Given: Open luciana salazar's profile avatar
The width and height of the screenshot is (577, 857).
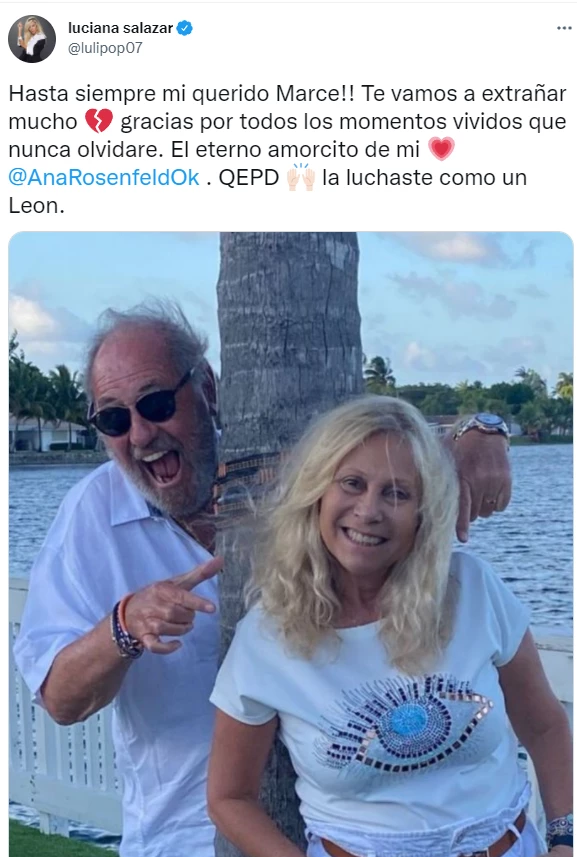Looking at the screenshot, I should [32, 39].
